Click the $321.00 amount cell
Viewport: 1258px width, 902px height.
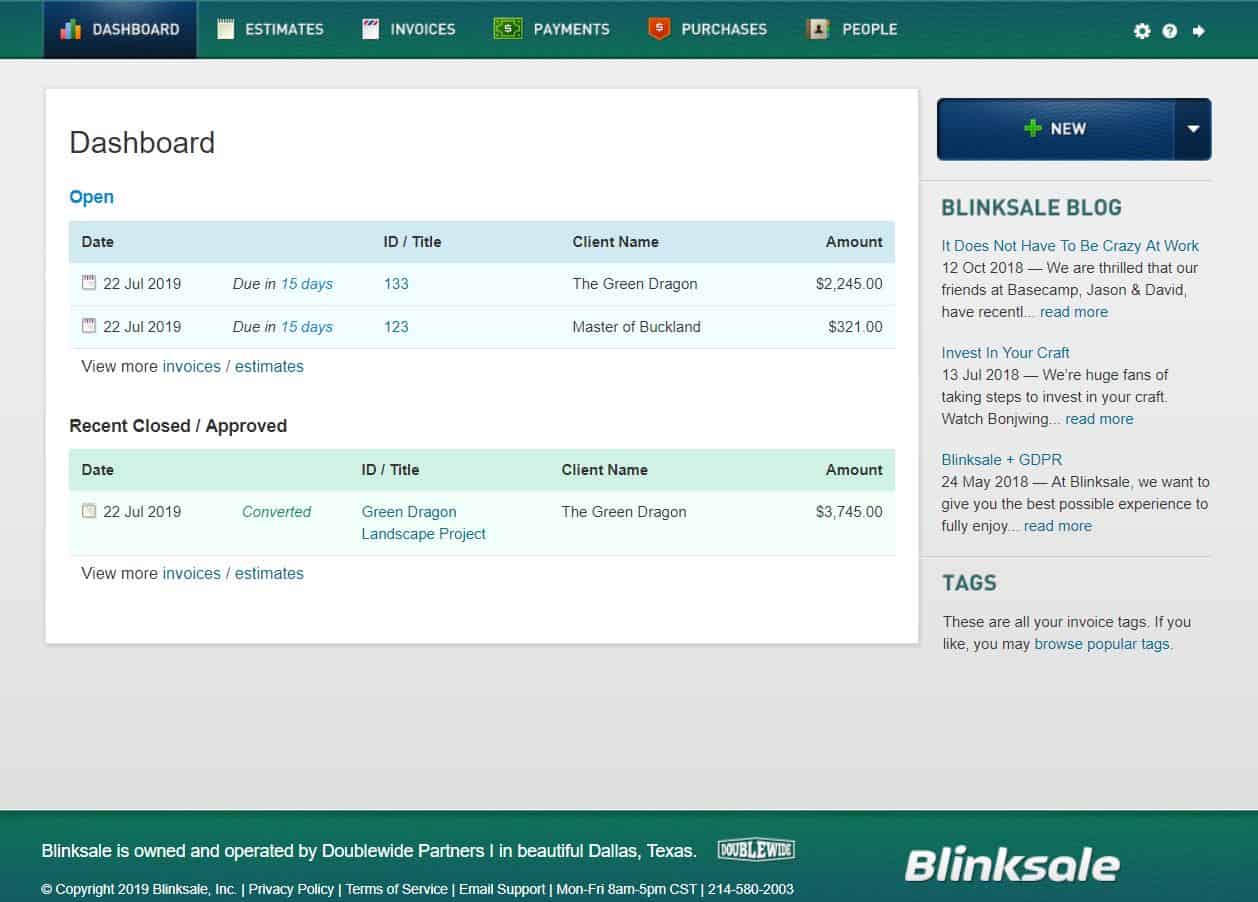coord(855,327)
